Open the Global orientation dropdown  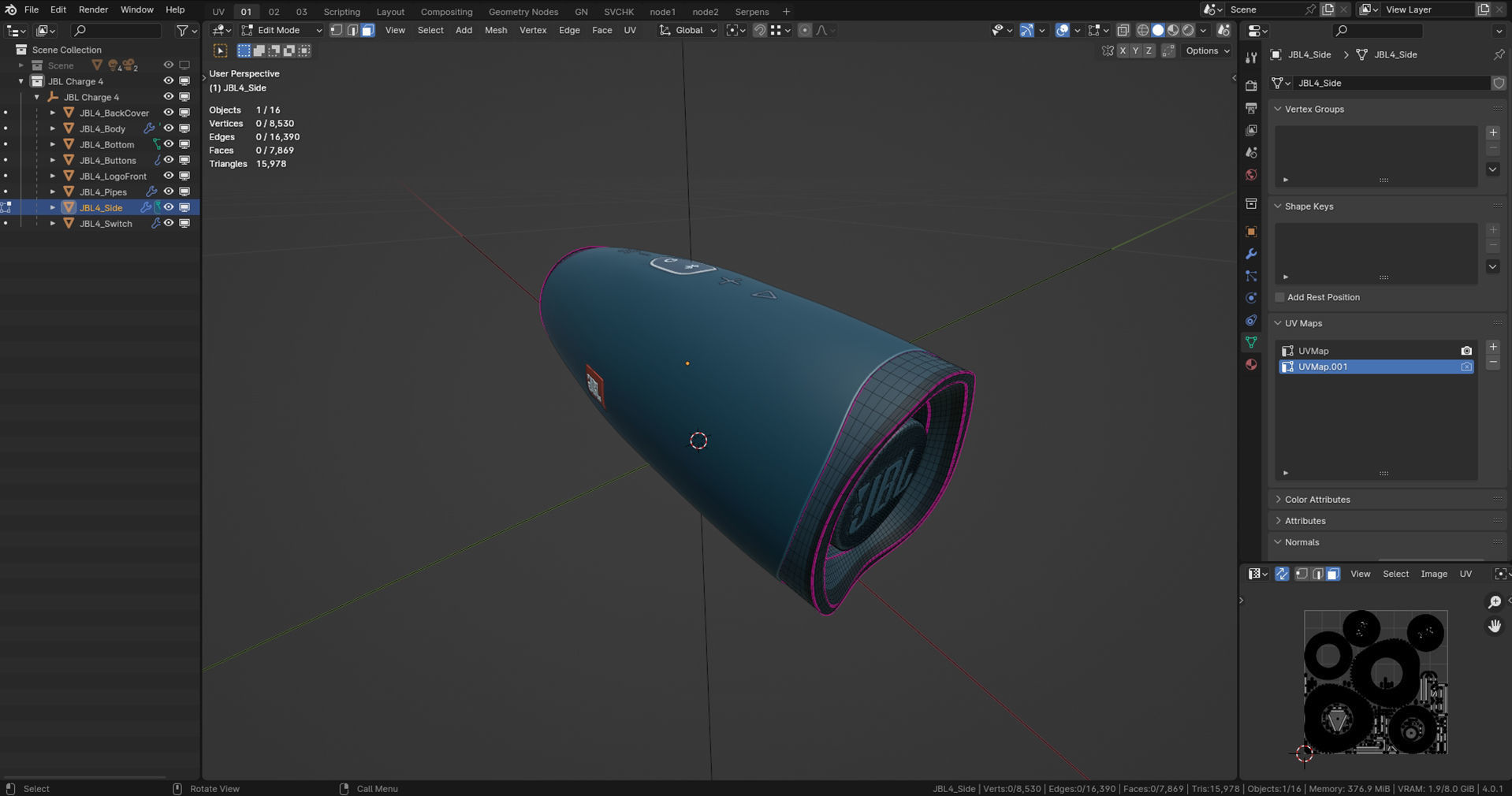pyautogui.click(x=688, y=30)
